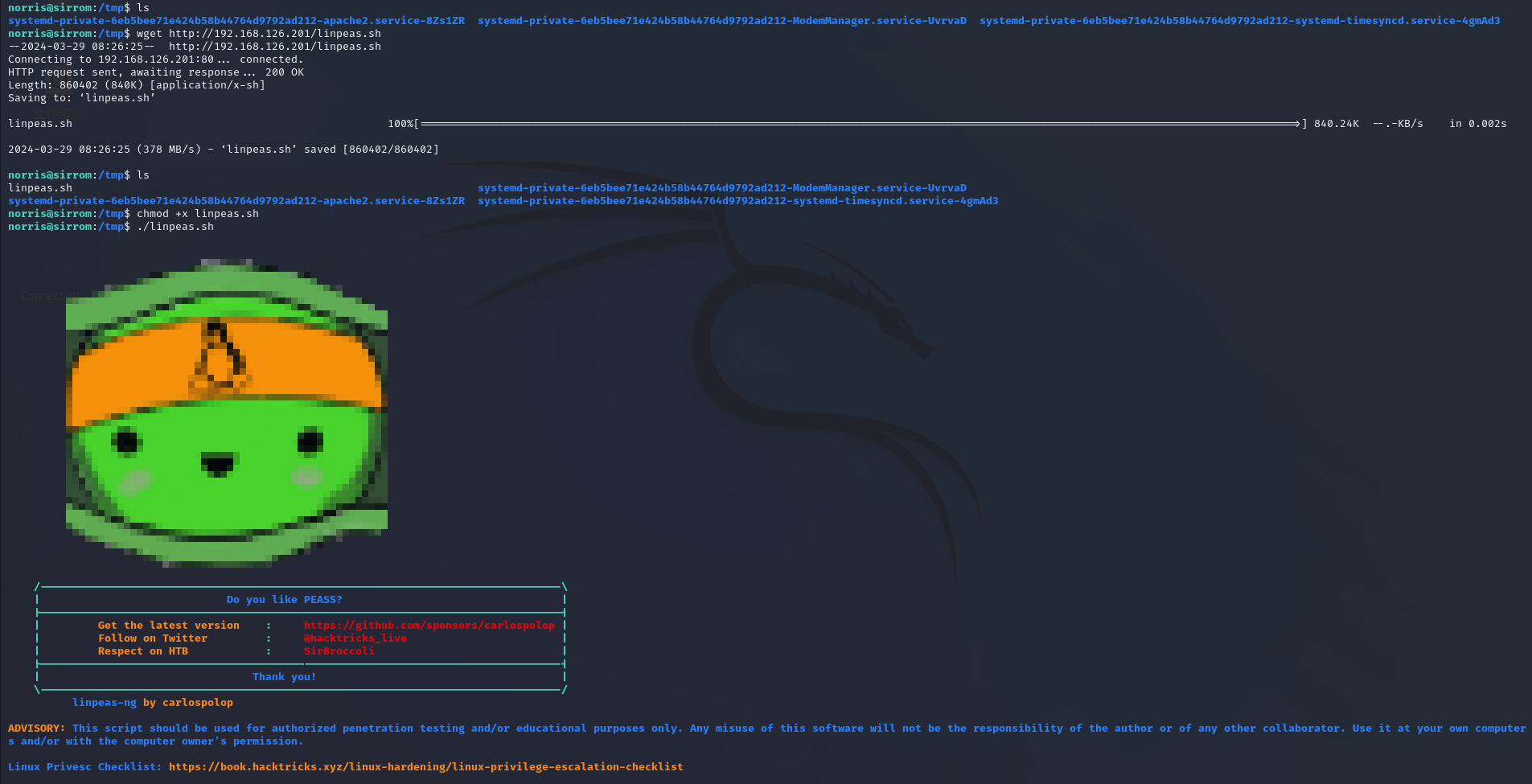The image size is (1532, 784).
Task: Click the wget download progress bar
Action: [x=860, y=124]
